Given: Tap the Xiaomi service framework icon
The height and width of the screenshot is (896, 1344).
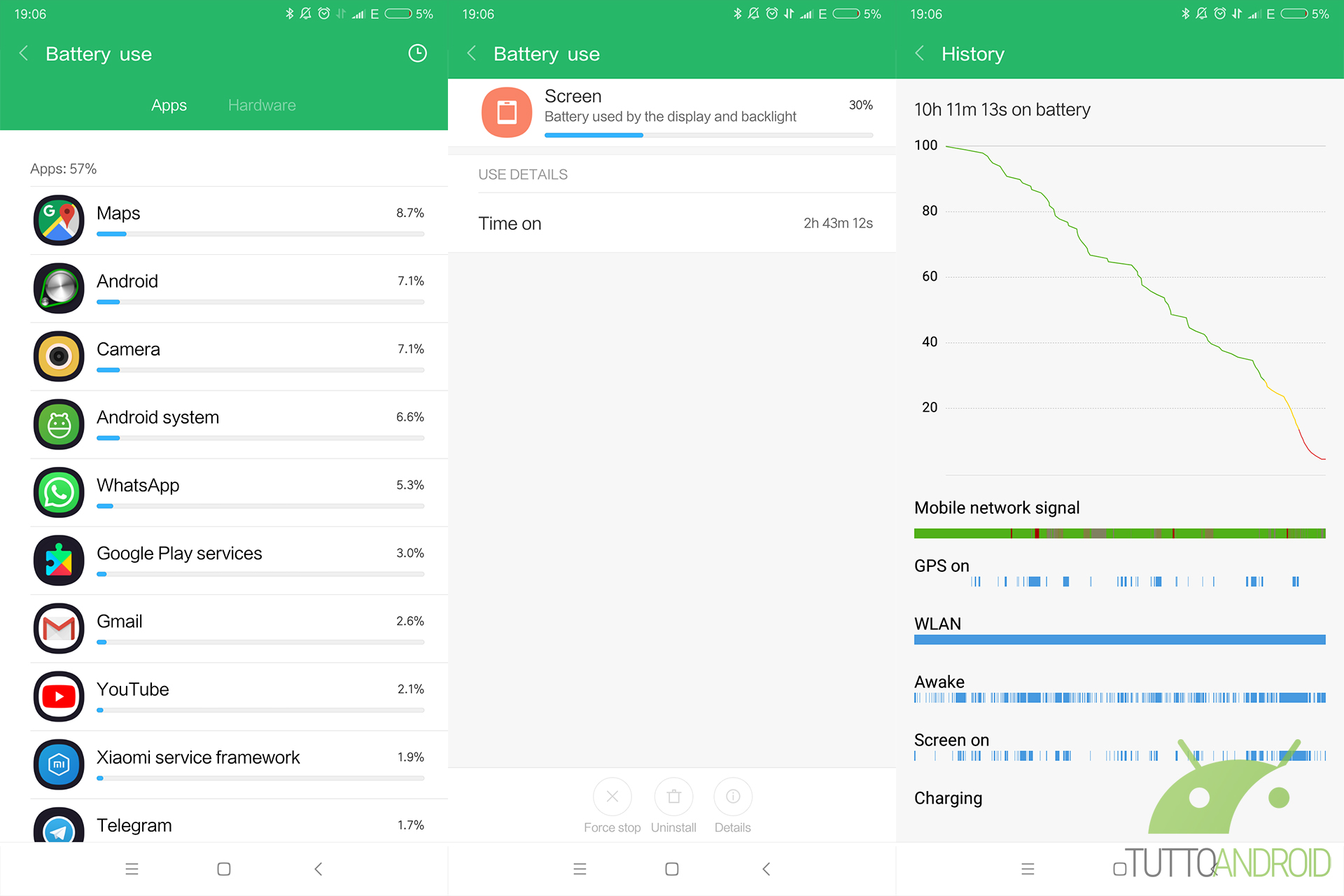Looking at the screenshot, I should pyautogui.click(x=59, y=764).
